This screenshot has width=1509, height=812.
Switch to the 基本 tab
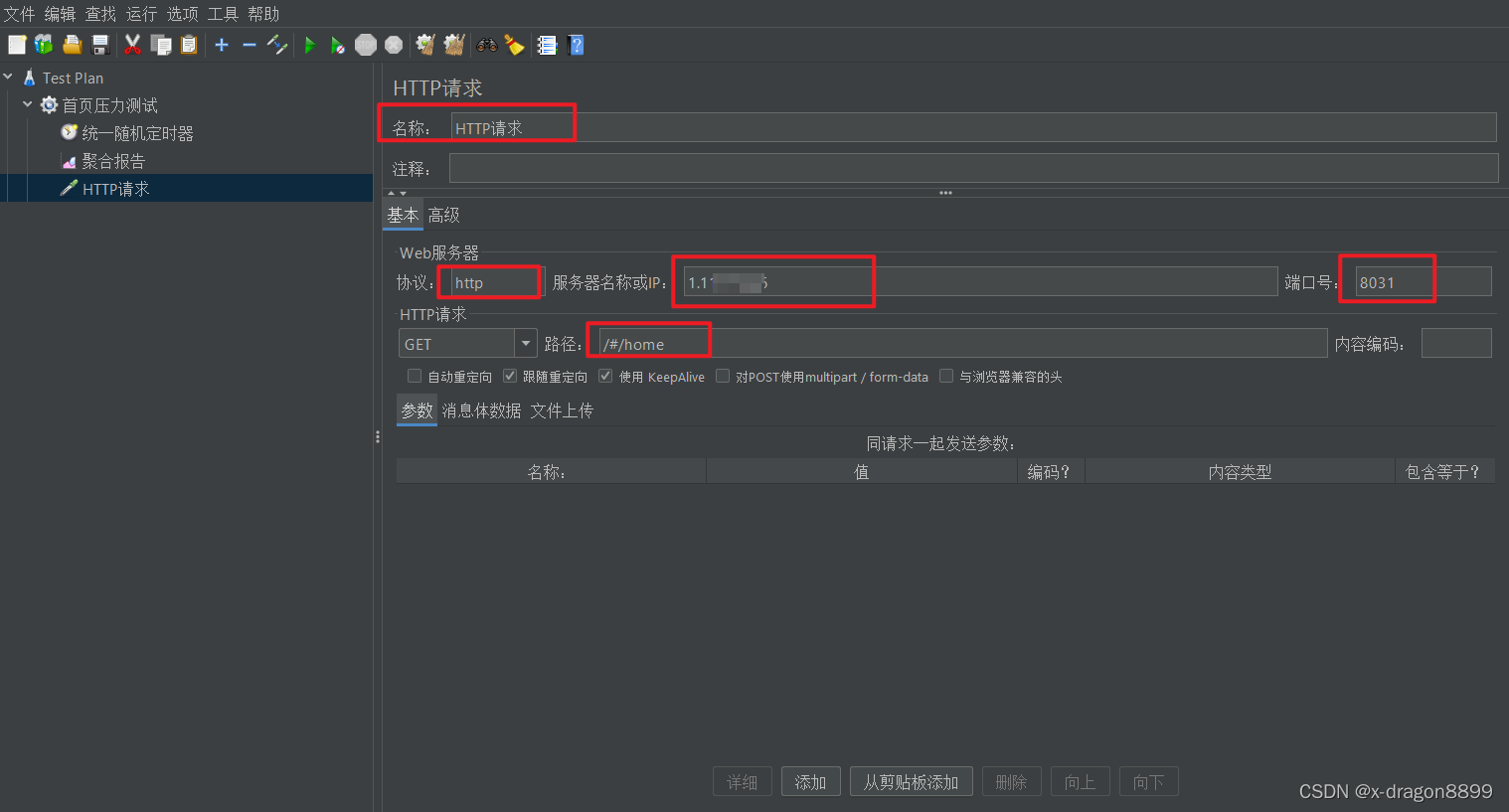coord(403,215)
